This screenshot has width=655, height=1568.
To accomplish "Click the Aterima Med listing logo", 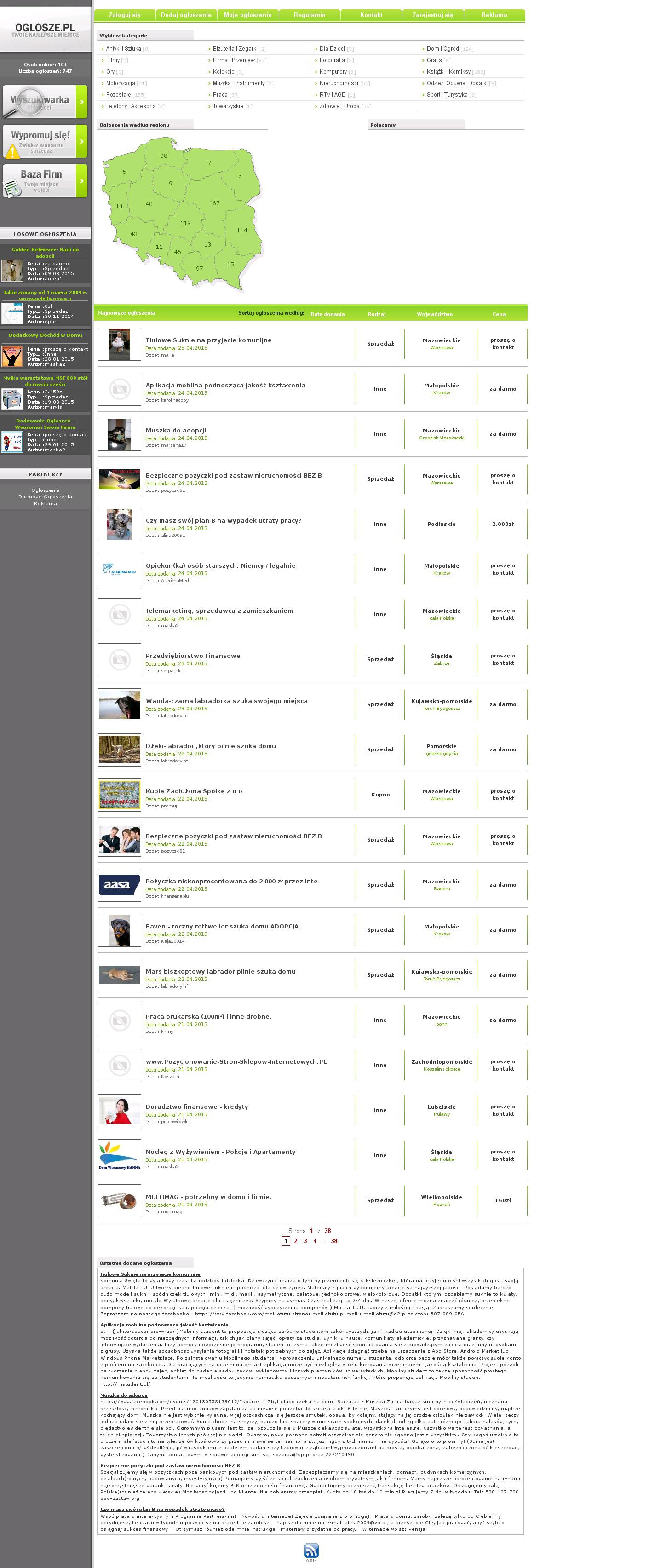I will point(119,569).
